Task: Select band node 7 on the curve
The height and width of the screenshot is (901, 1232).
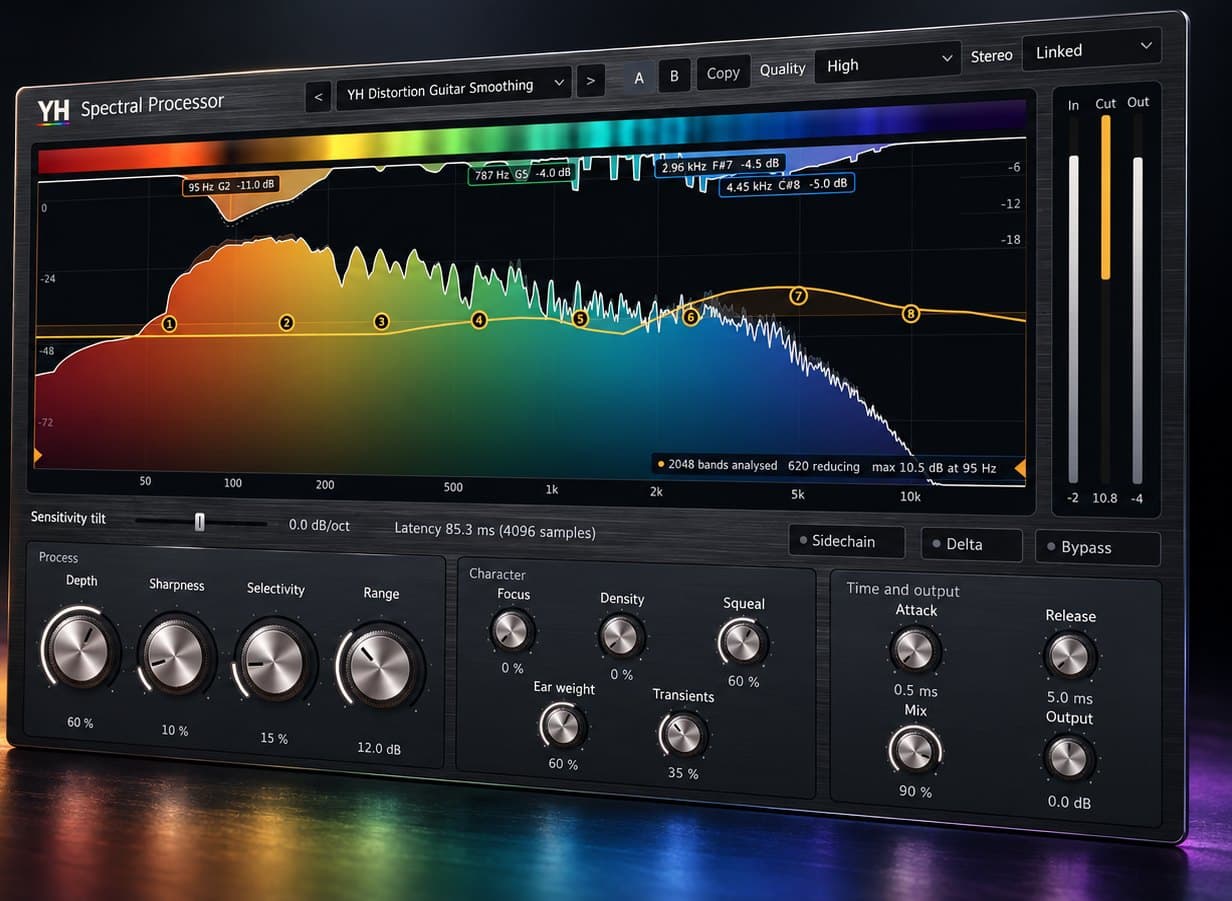Action: pos(798,296)
